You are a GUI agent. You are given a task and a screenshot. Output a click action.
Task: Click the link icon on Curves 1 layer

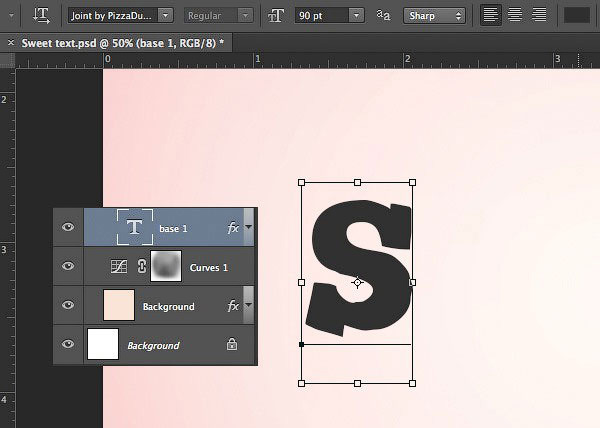tap(142, 266)
